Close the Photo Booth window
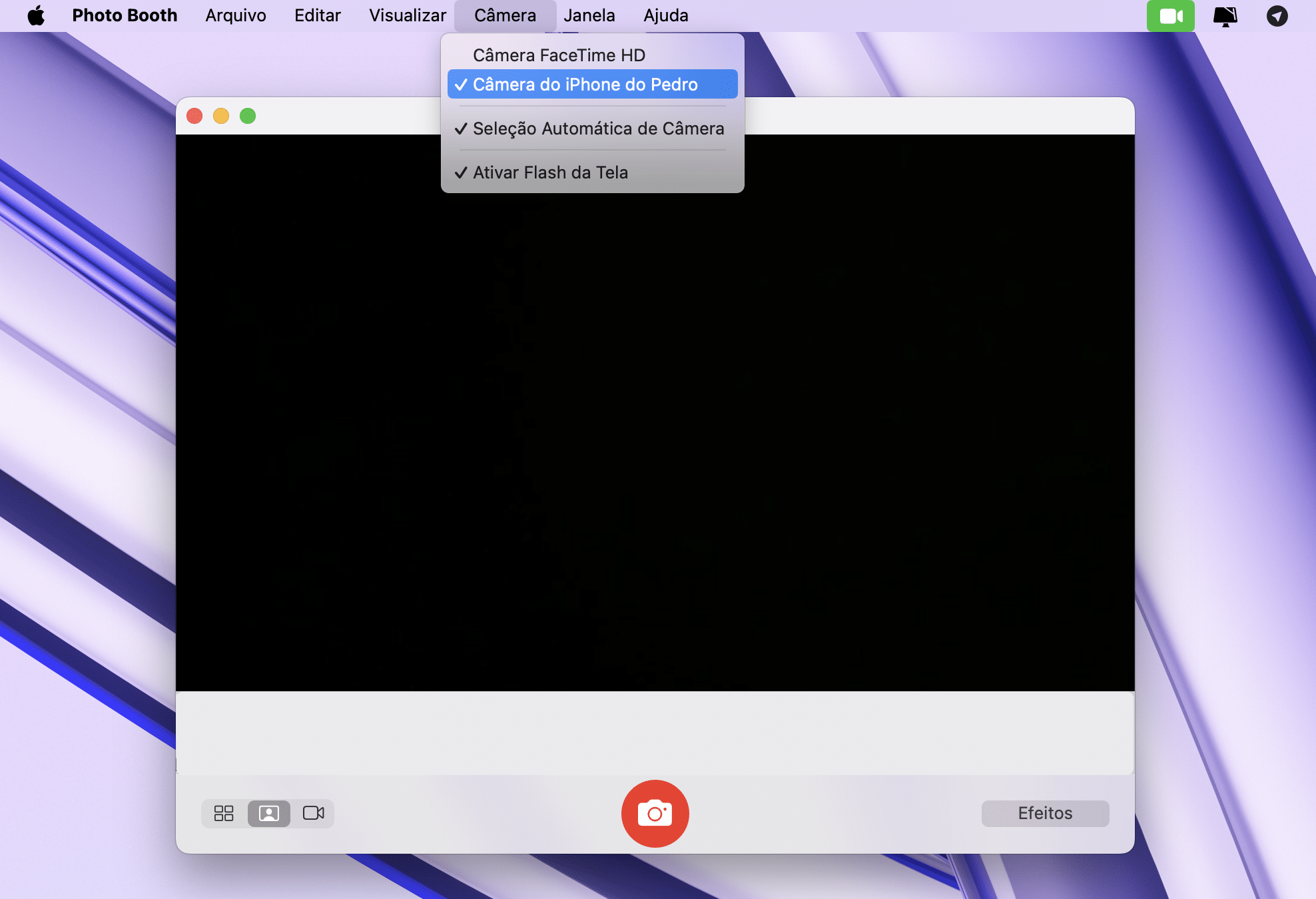Screen dimensions: 1316x899 194,116
